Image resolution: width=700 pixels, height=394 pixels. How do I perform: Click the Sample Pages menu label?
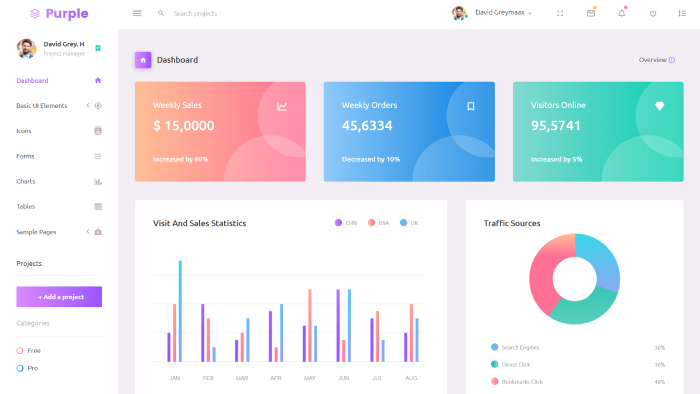36,232
